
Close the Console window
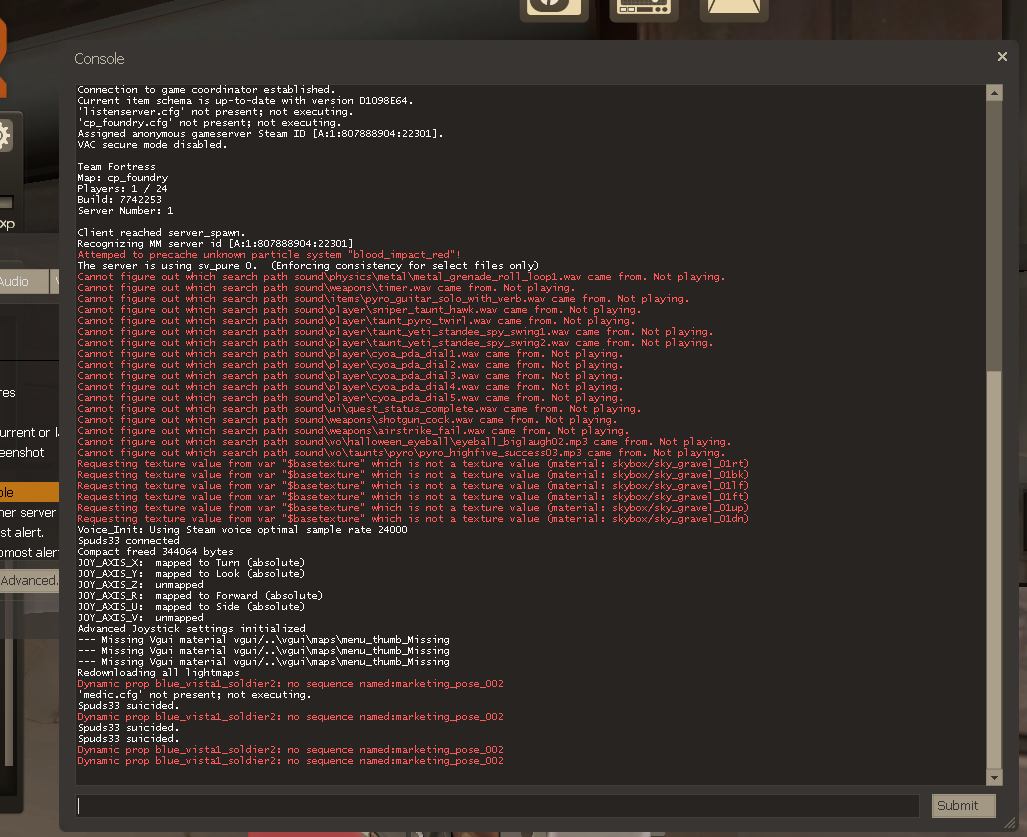click(x=1001, y=57)
